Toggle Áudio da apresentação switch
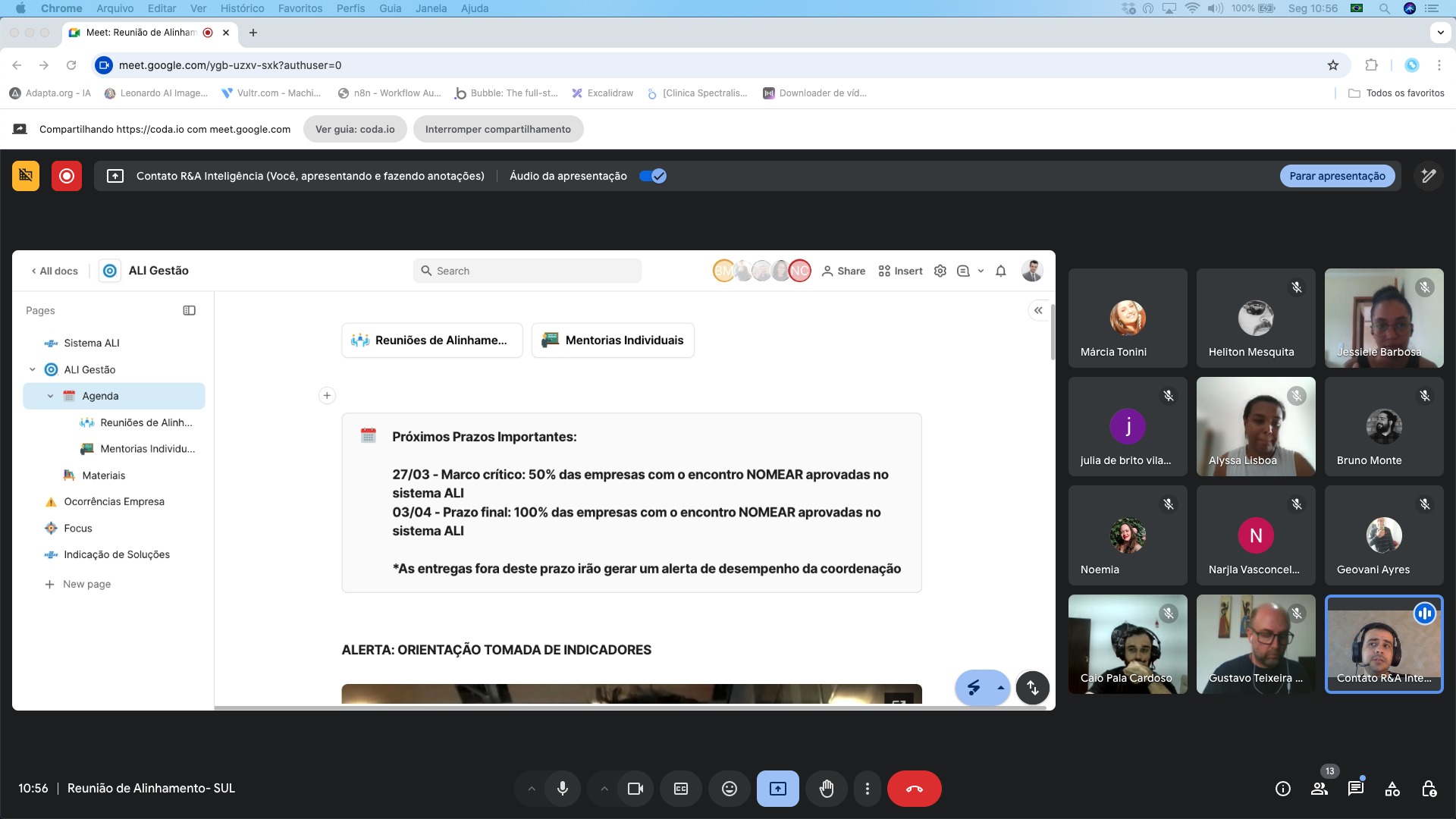The height and width of the screenshot is (819, 1456). pyautogui.click(x=652, y=176)
